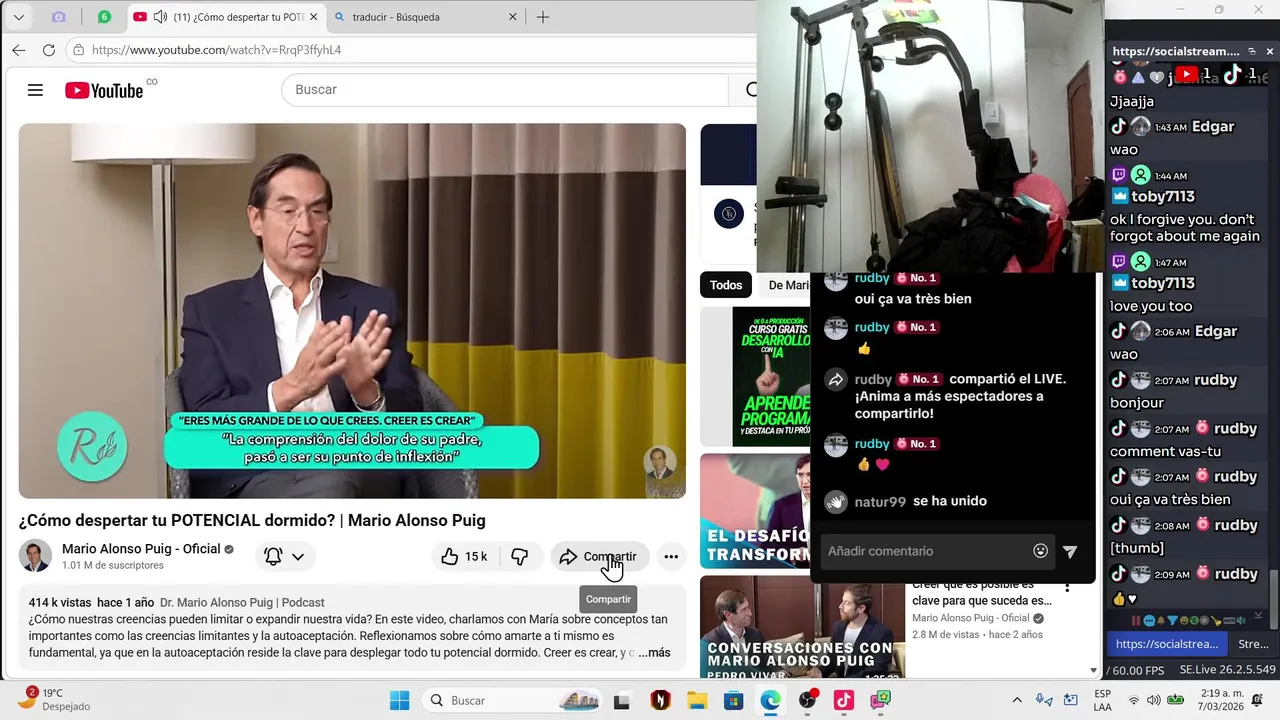Open Microsoft Edge from the taskbar
The width and height of the screenshot is (1280, 720).
pyautogui.click(x=770, y=700)
